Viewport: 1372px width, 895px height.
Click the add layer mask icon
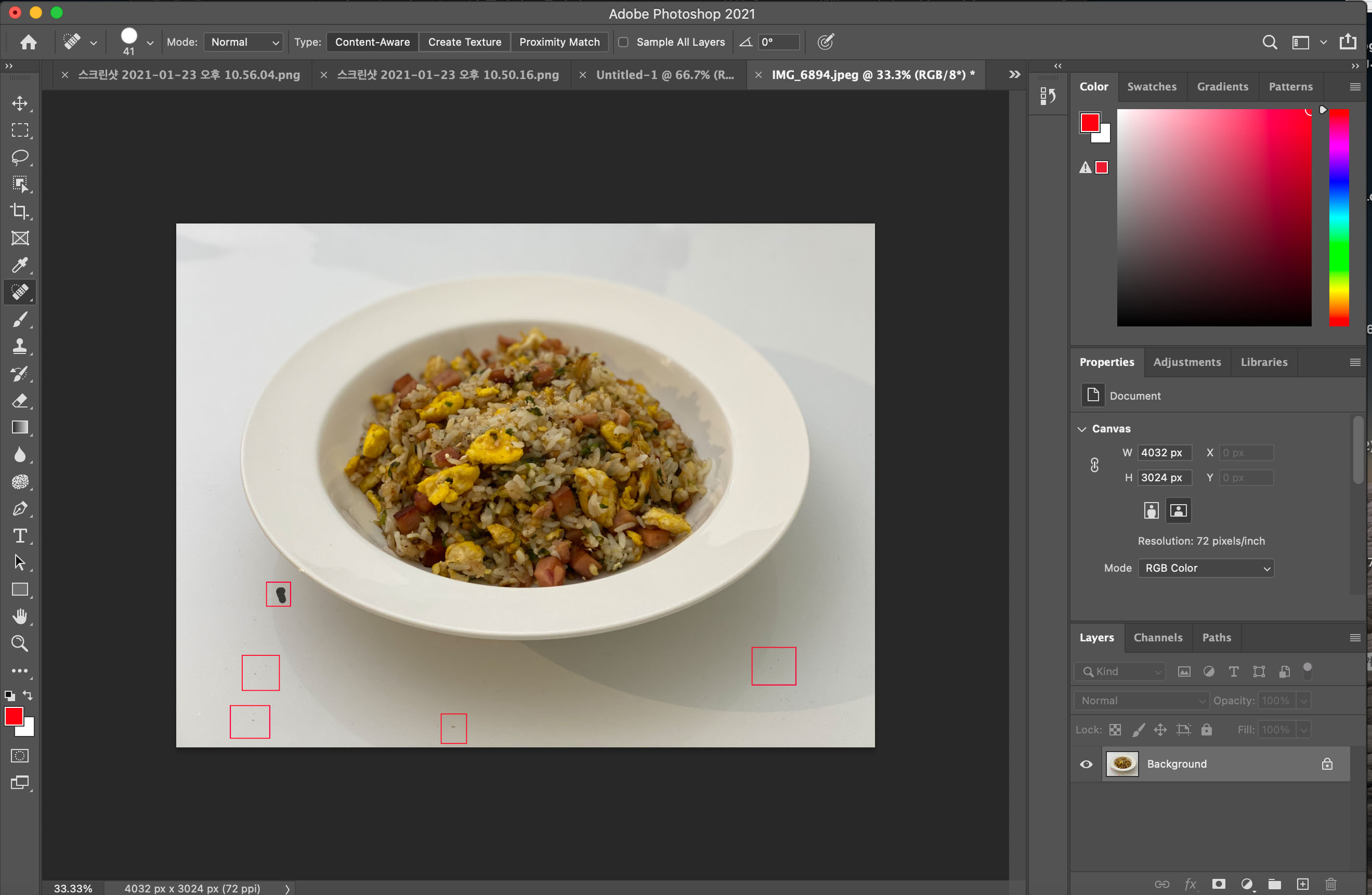[1218, 884]
